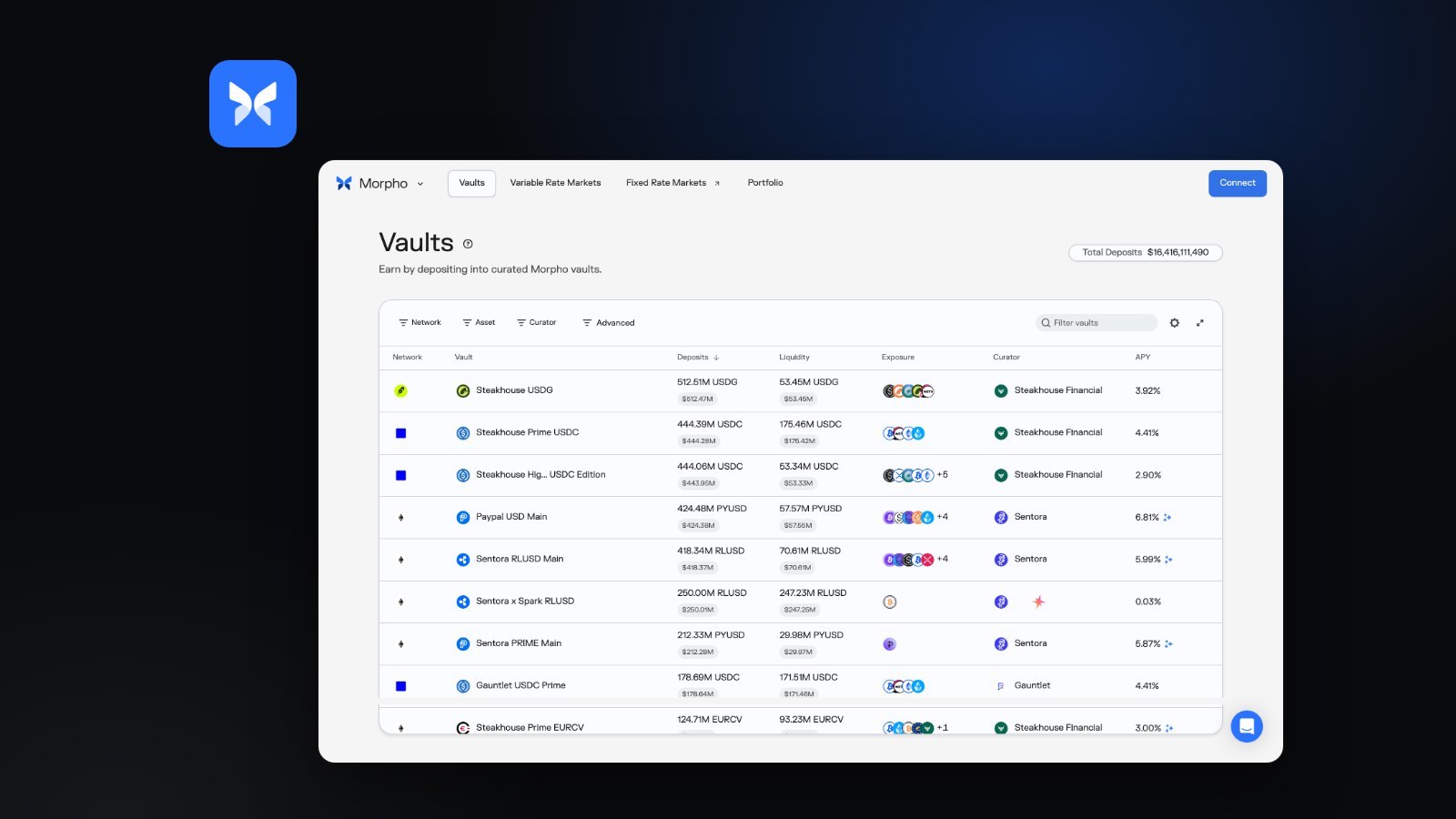Image resolution: width=1456 pixels, height=819 pixels.
Task: Expand the Morpho dropdown chevron
Action: point(420,184)
